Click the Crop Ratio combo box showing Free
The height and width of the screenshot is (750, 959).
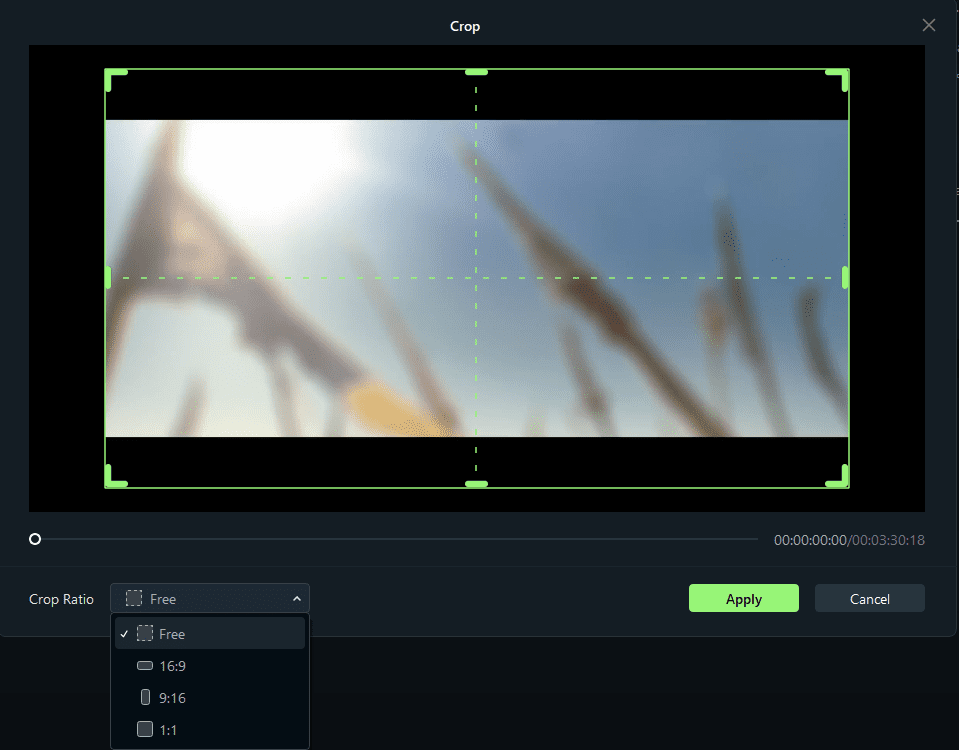click(x=210, y=598)
